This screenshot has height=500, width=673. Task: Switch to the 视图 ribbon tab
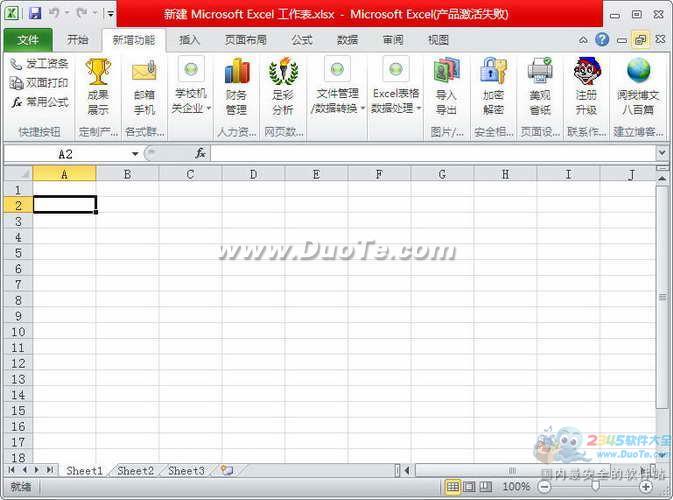coord(439,40)
